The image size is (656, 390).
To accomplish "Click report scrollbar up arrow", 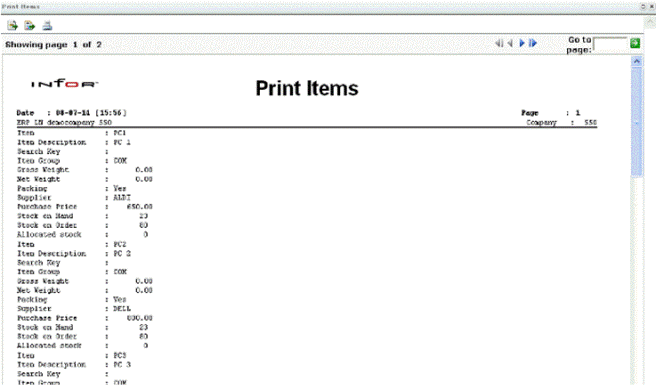I will (636, 62).
